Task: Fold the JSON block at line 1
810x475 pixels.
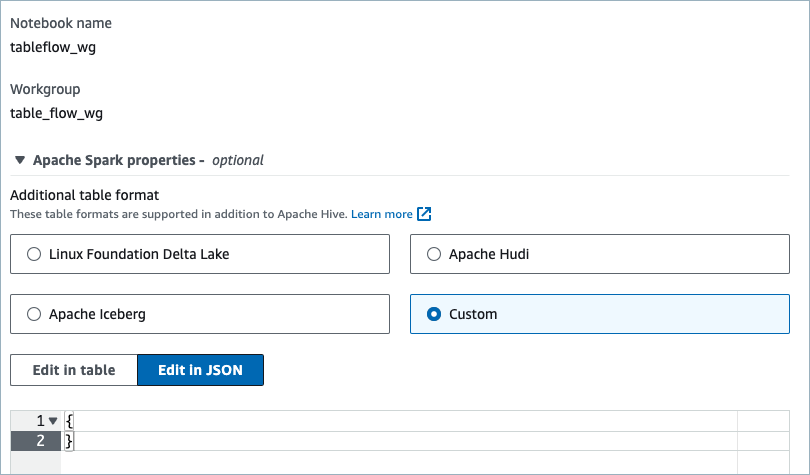Action: tap(53, 421)
